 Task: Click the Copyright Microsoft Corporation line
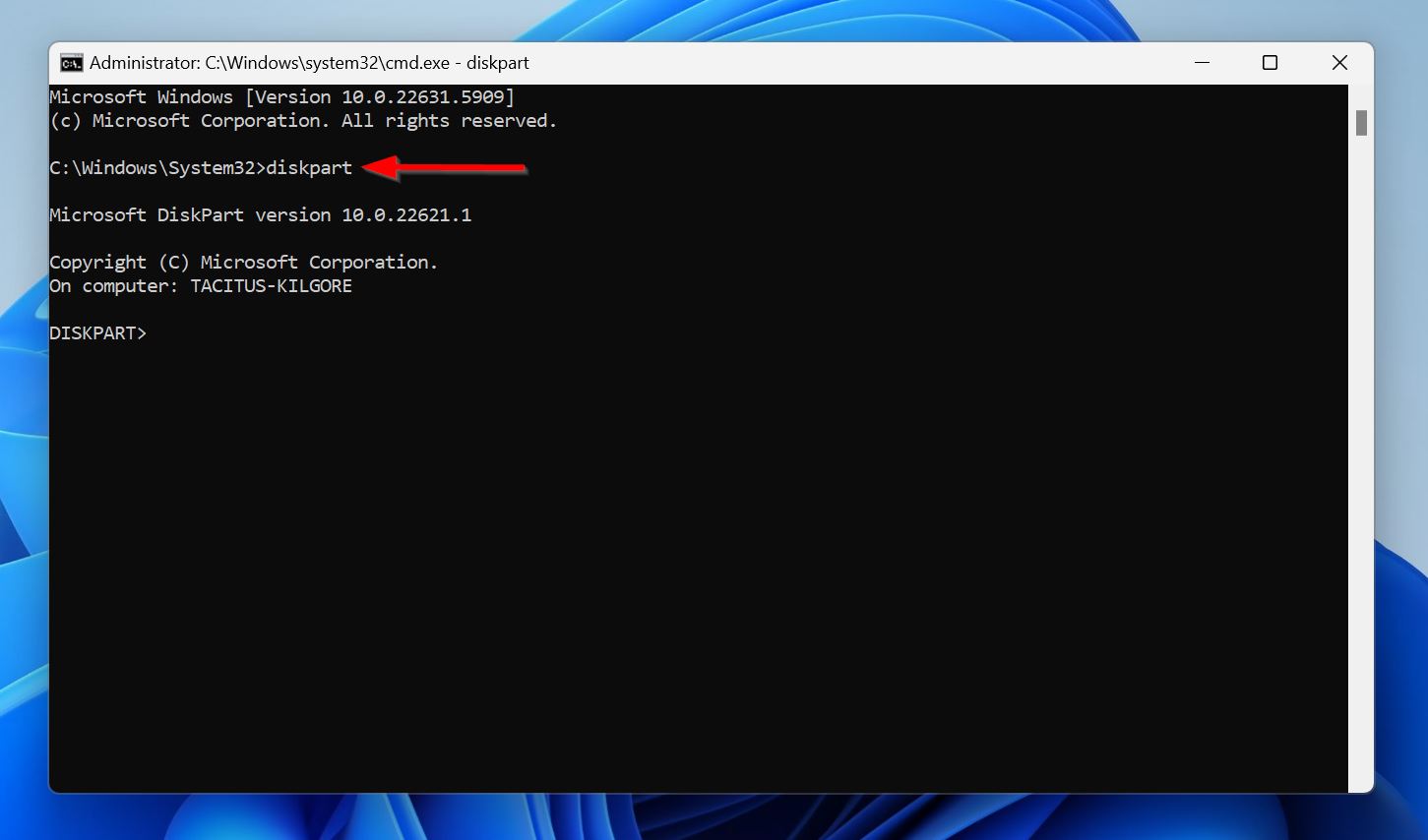[243, 262]
